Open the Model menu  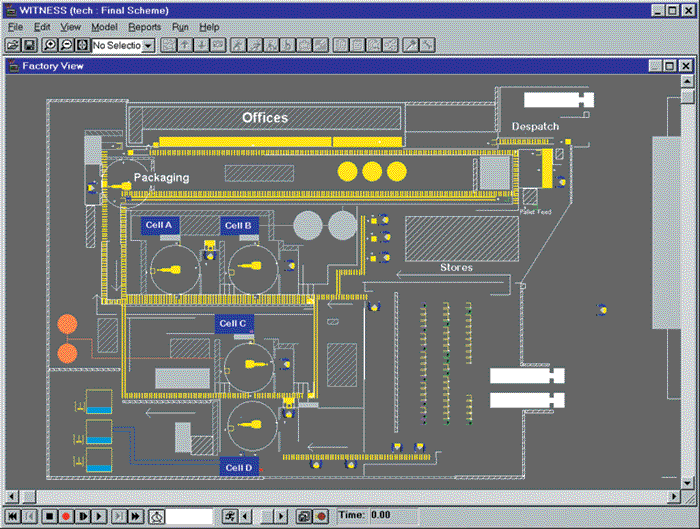click(103, 27)
